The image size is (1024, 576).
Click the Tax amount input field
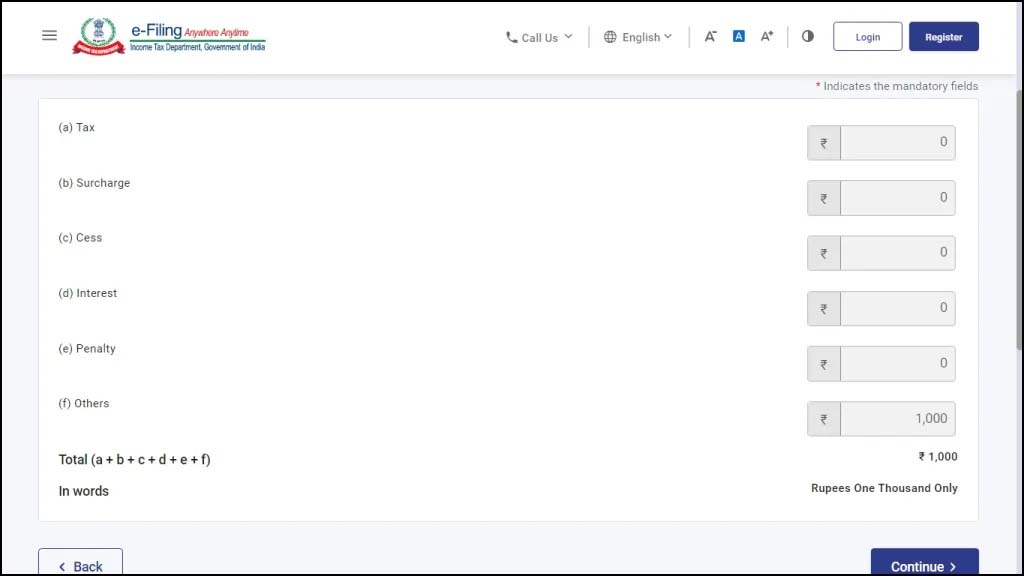(897, 142)
